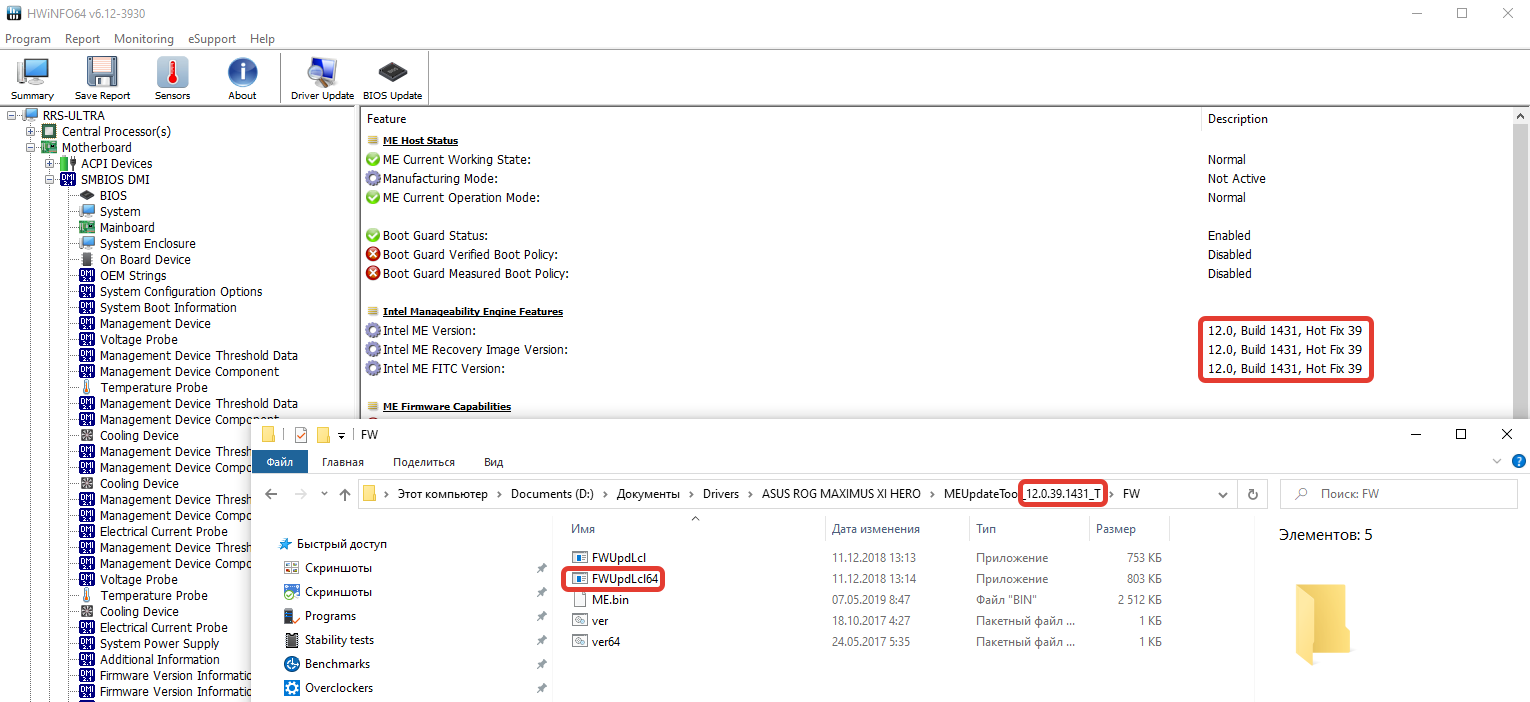This screenshot has height=702, width=1530.
Task: Select Intel ME FITC Version row
Action: pyautogui.click(x=938, y=369)
